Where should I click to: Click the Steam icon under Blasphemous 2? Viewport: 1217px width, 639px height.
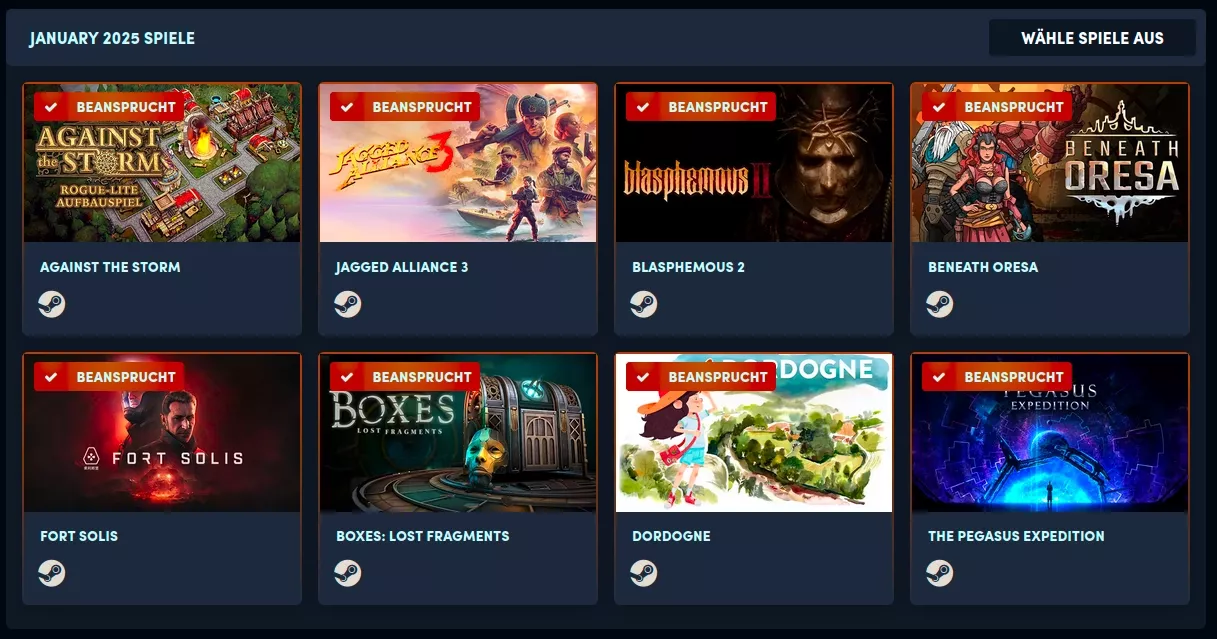pos(644,304)
